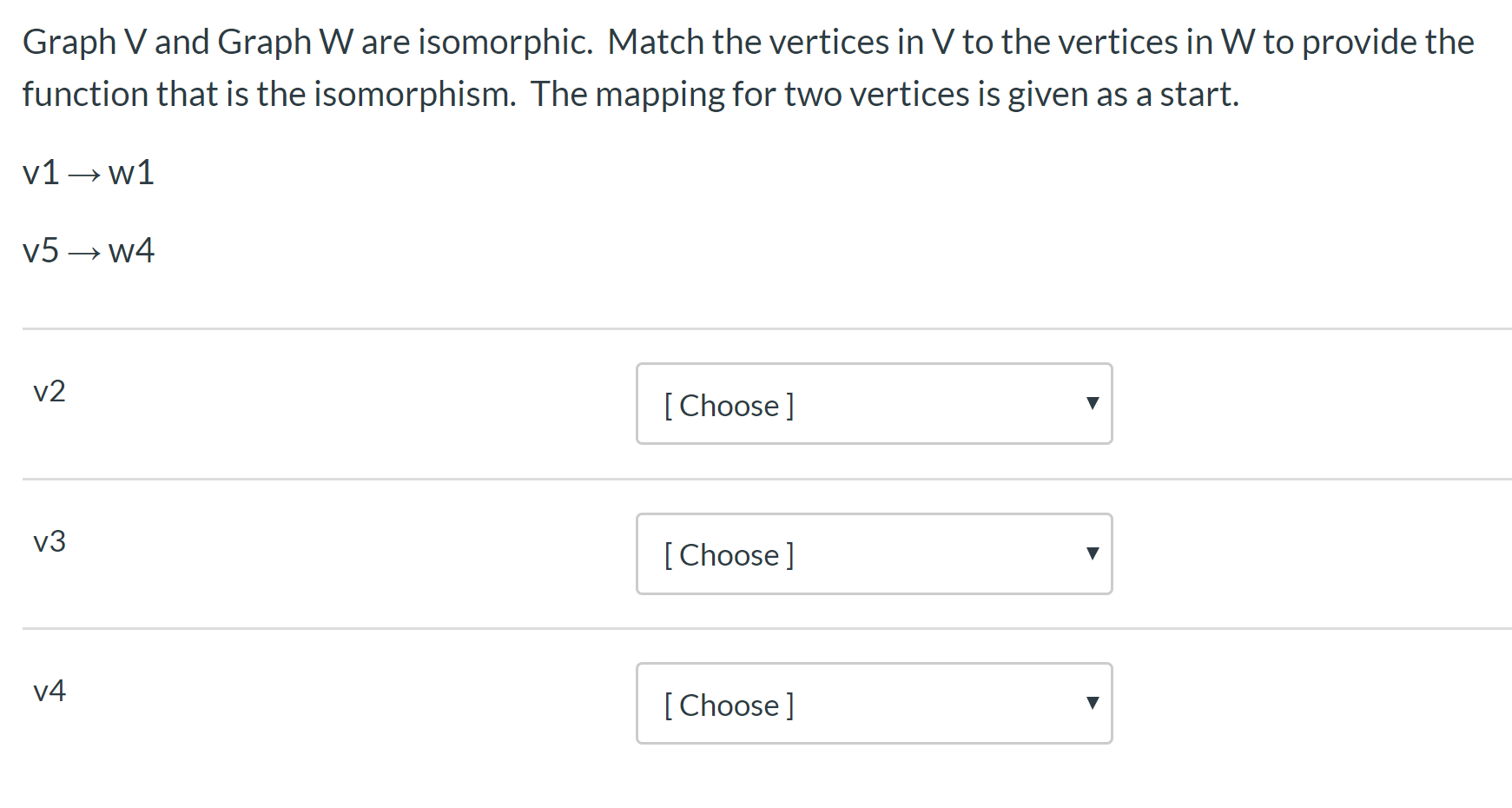Select the [ Choose ] box beside v3
This screenshot has width=1512, height=808.
point(874,553)
